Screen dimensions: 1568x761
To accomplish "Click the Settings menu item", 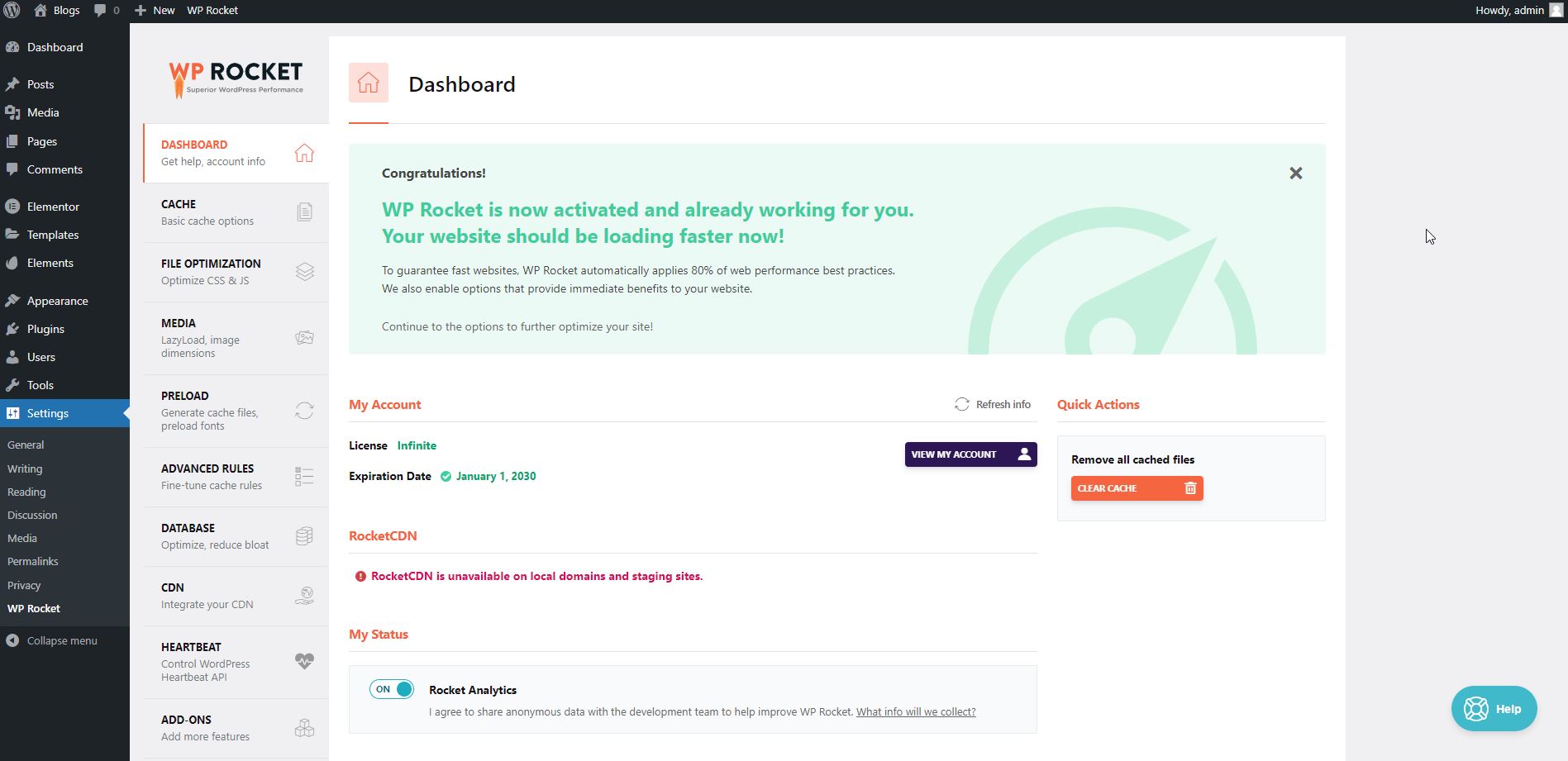I will click(64, 413).
